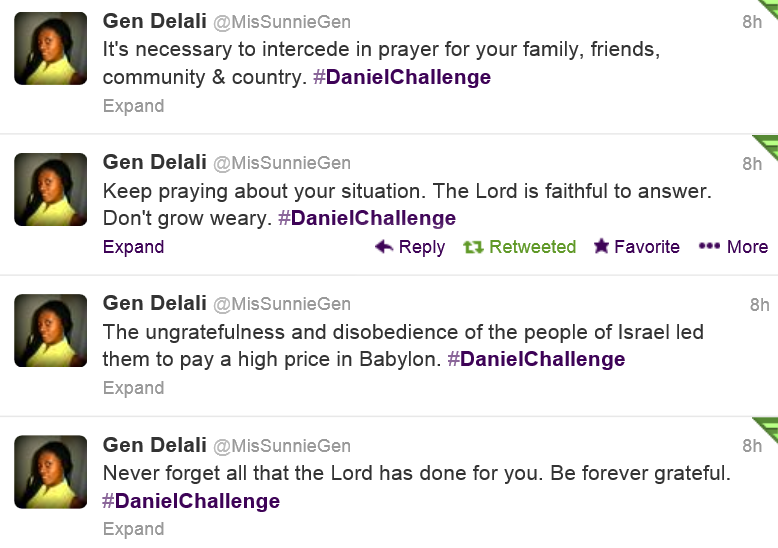The image size is (778, 548).
Task: Expand the Keep praying tweet
Action: (133, 247)
